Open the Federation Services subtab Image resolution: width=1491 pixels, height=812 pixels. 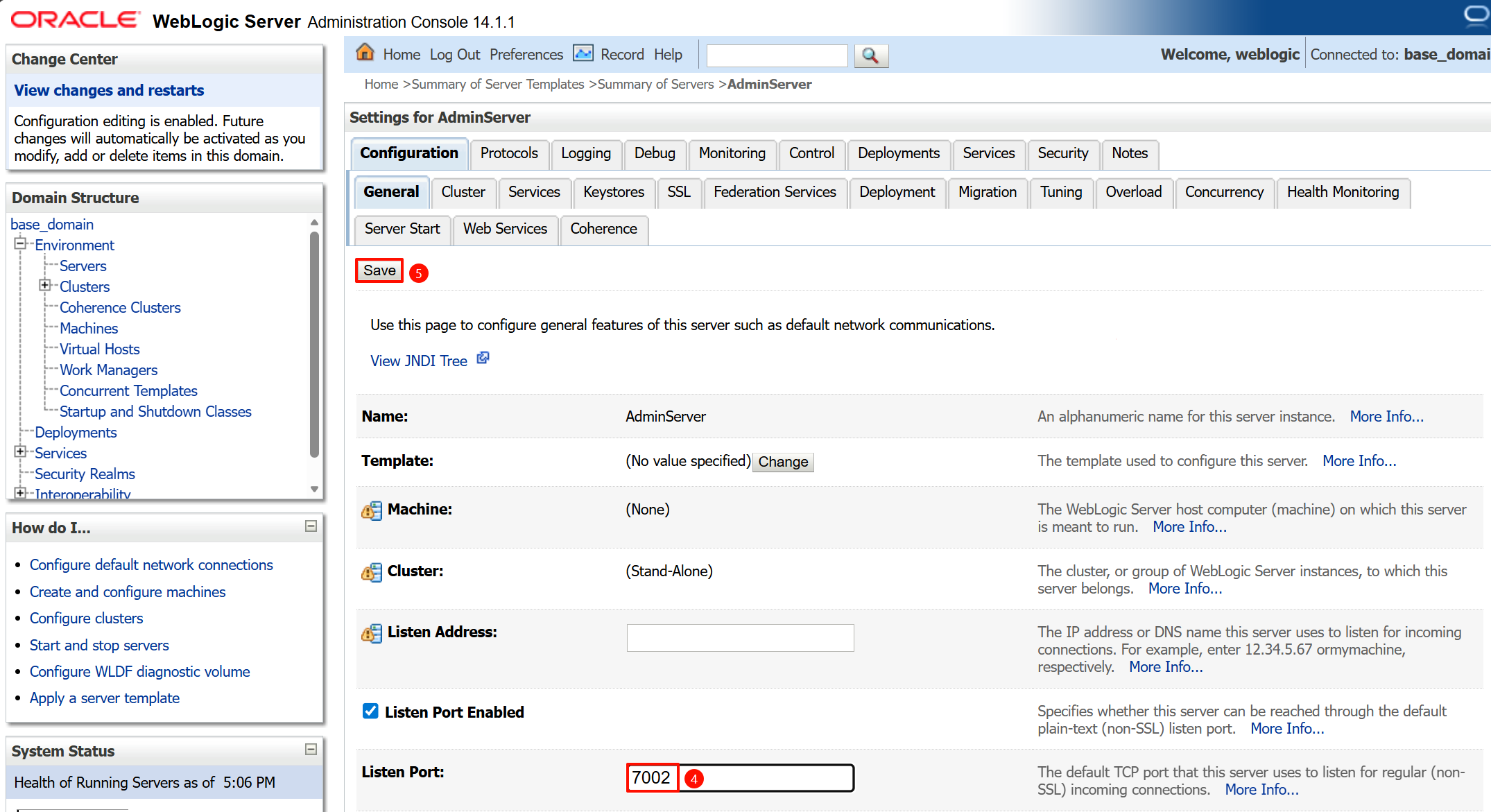pos(775,192)
